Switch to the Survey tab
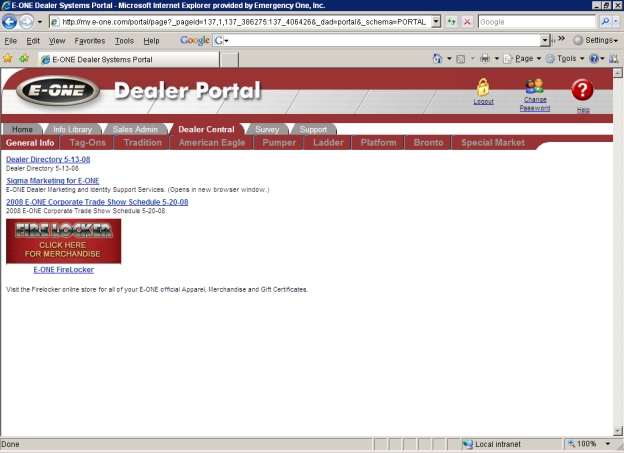The height and width of the screenshot is (453, 624). [267, 129]
